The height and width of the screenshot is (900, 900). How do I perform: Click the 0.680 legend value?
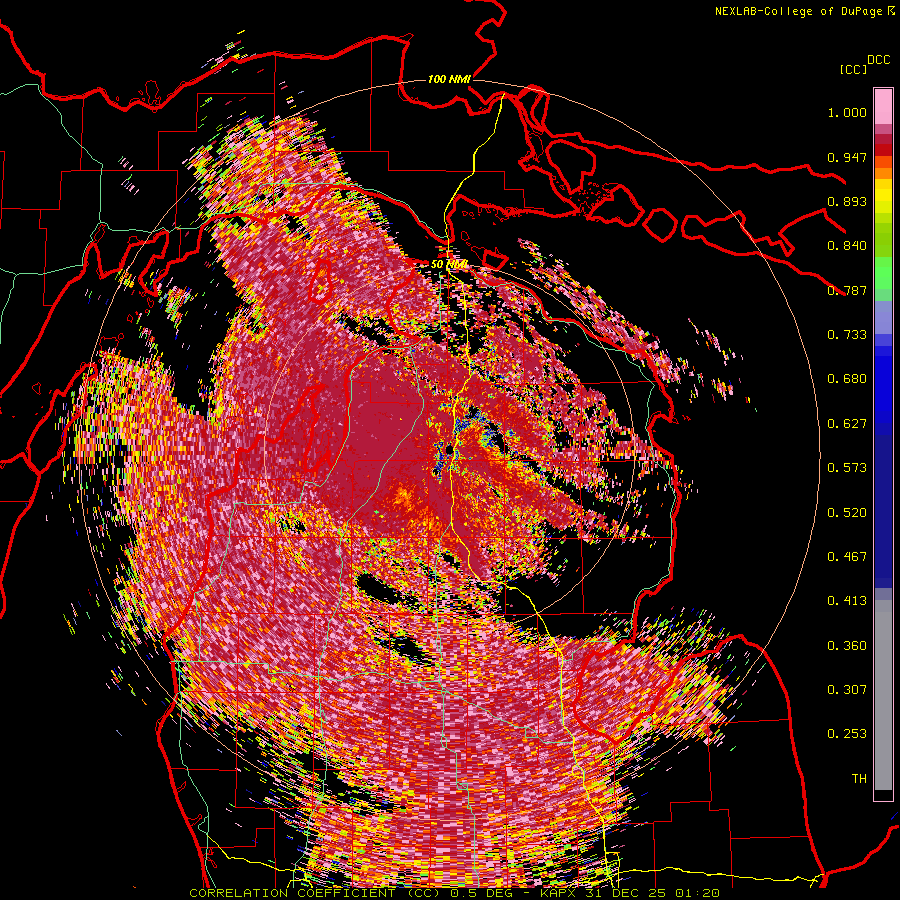pos(847,379)
